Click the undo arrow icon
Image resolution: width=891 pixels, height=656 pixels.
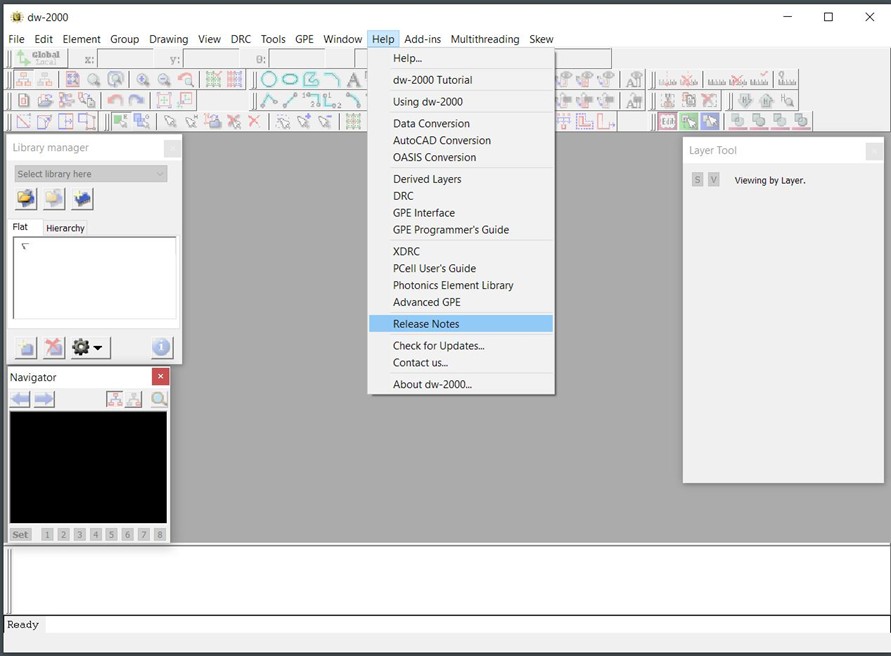pyautogui.click(x=115, y=101)
